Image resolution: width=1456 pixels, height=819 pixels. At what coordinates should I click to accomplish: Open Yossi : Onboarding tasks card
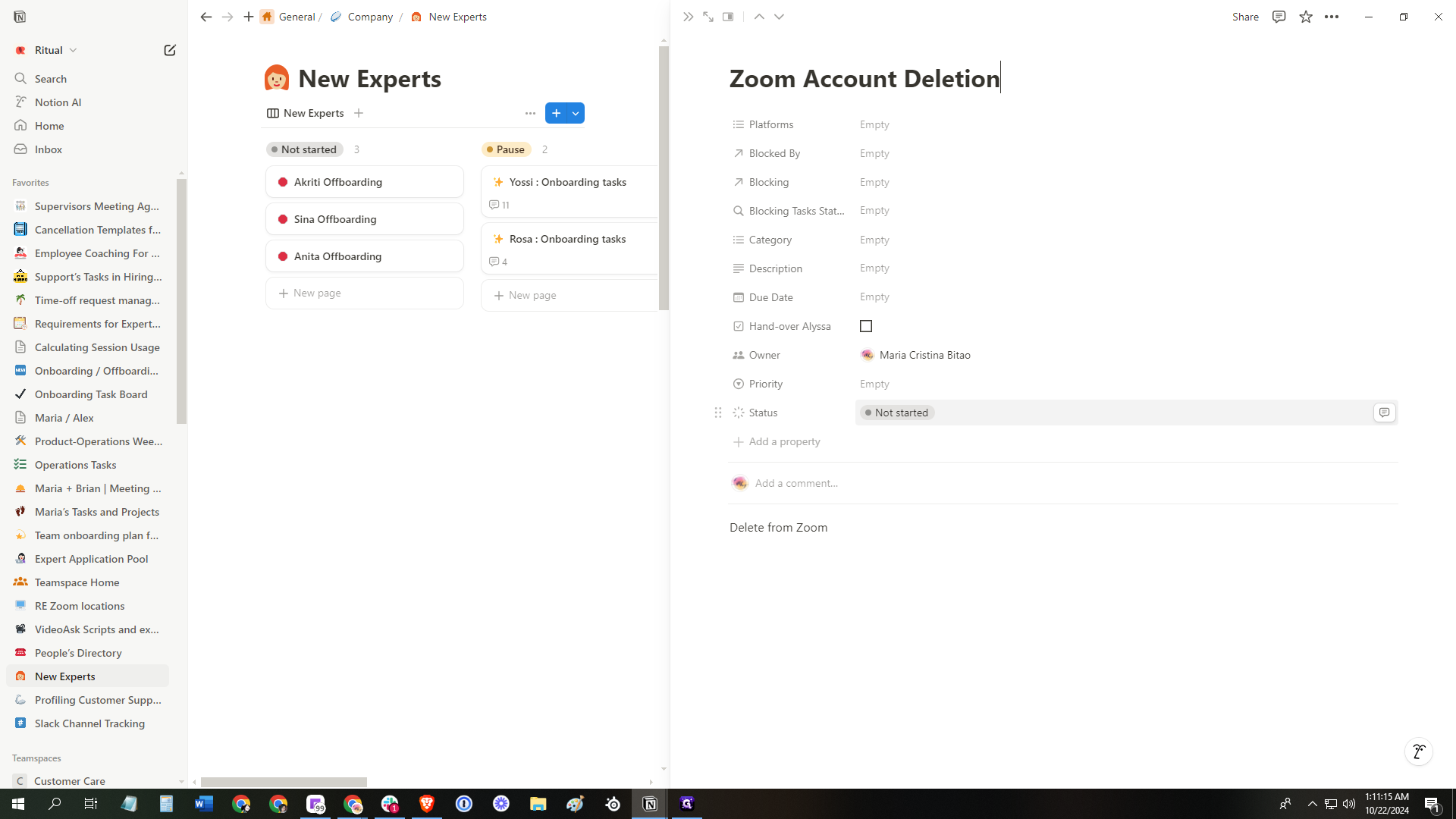click(569, 191)
